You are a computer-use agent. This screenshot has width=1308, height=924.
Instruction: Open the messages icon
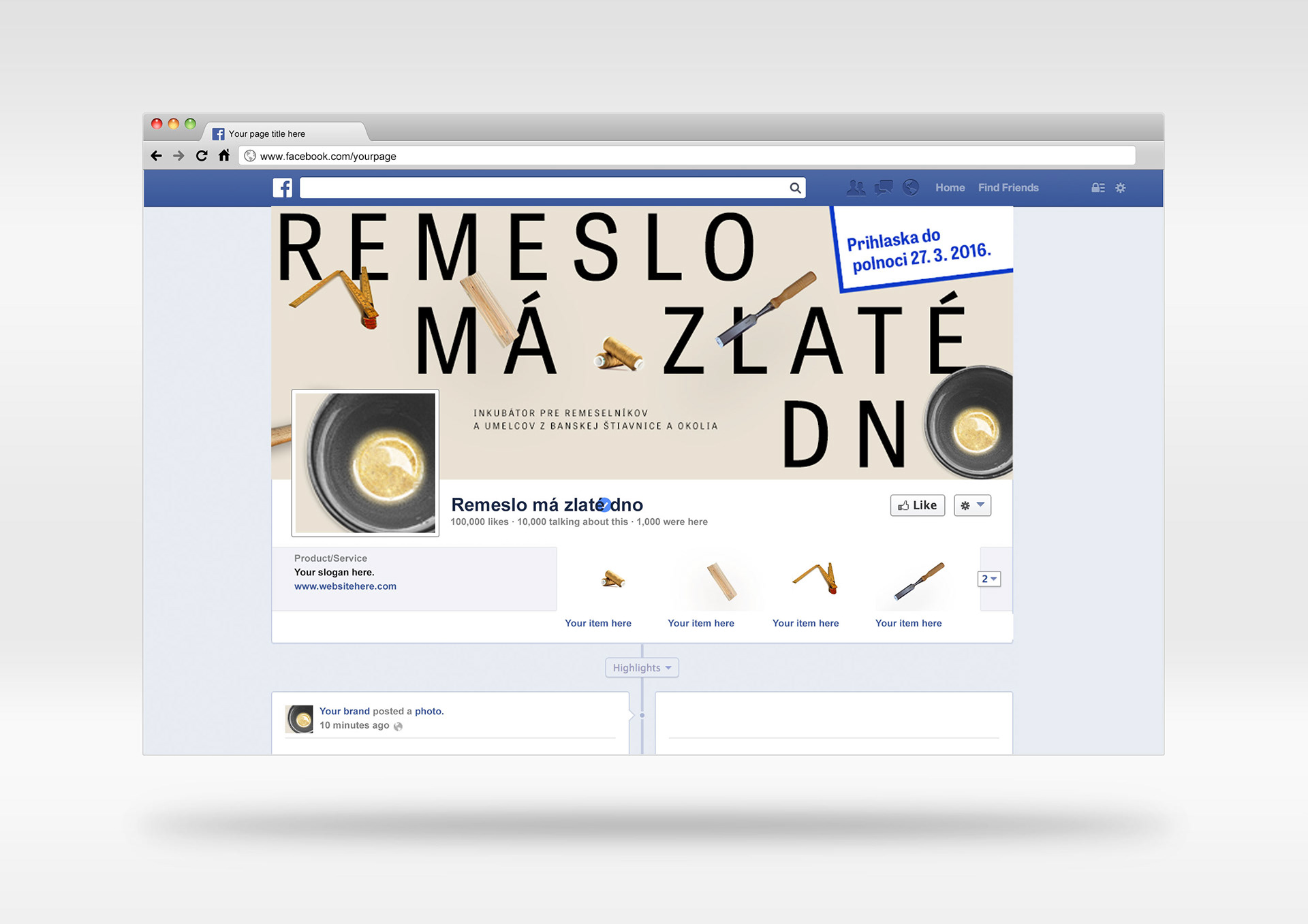click(x=884, y=187)
